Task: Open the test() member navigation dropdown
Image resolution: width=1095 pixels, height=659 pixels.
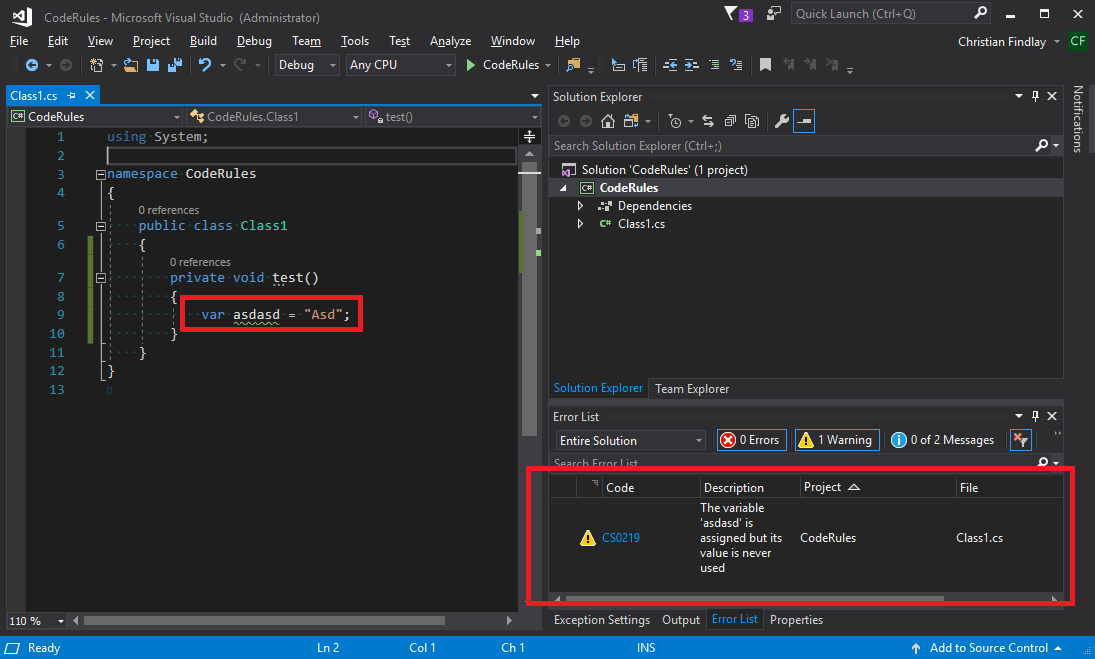Action: pyautogui.click(x=453, y=117)
